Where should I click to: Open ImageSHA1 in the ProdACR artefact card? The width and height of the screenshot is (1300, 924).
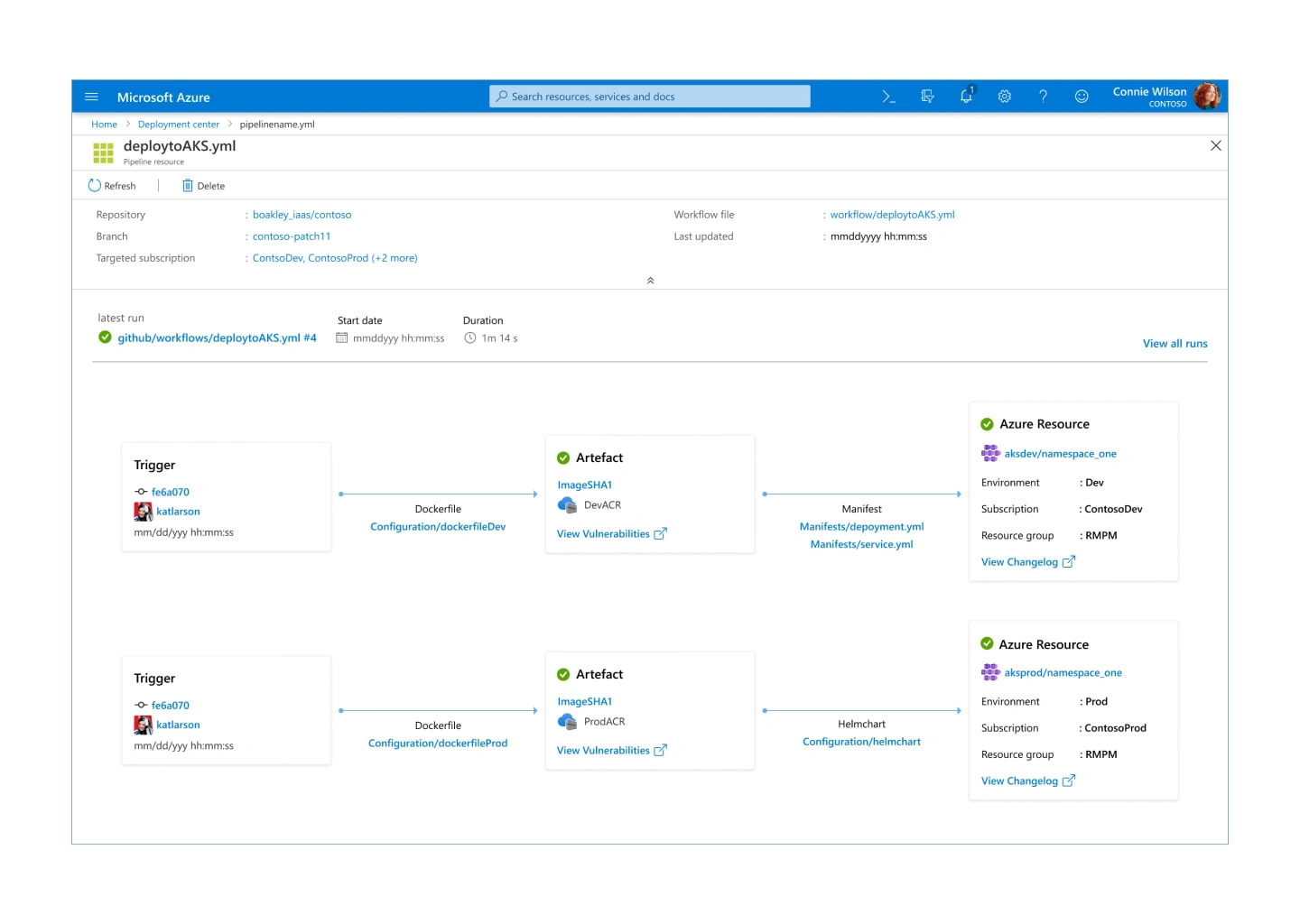click(x=585, y=702)
